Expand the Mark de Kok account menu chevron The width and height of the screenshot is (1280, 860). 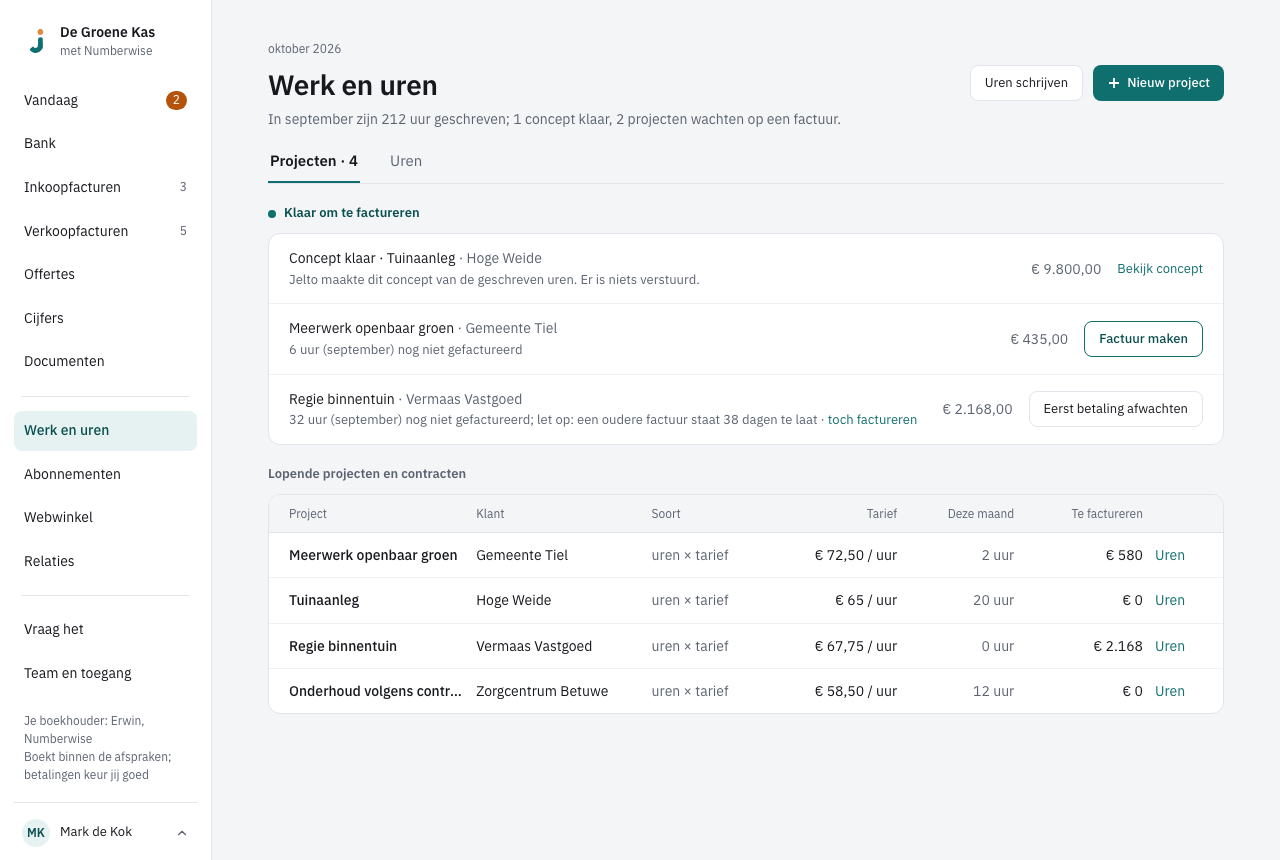pyautogui.click(x=182, y=833)
